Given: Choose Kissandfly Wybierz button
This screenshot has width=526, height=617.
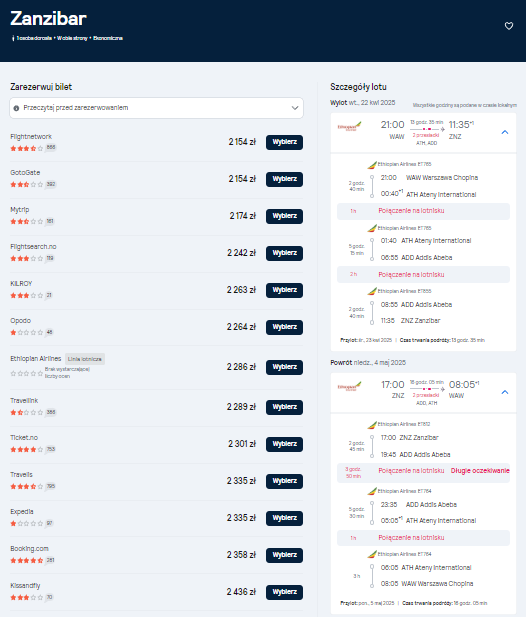Looking at the screenshot, I should tap(284, 592).
